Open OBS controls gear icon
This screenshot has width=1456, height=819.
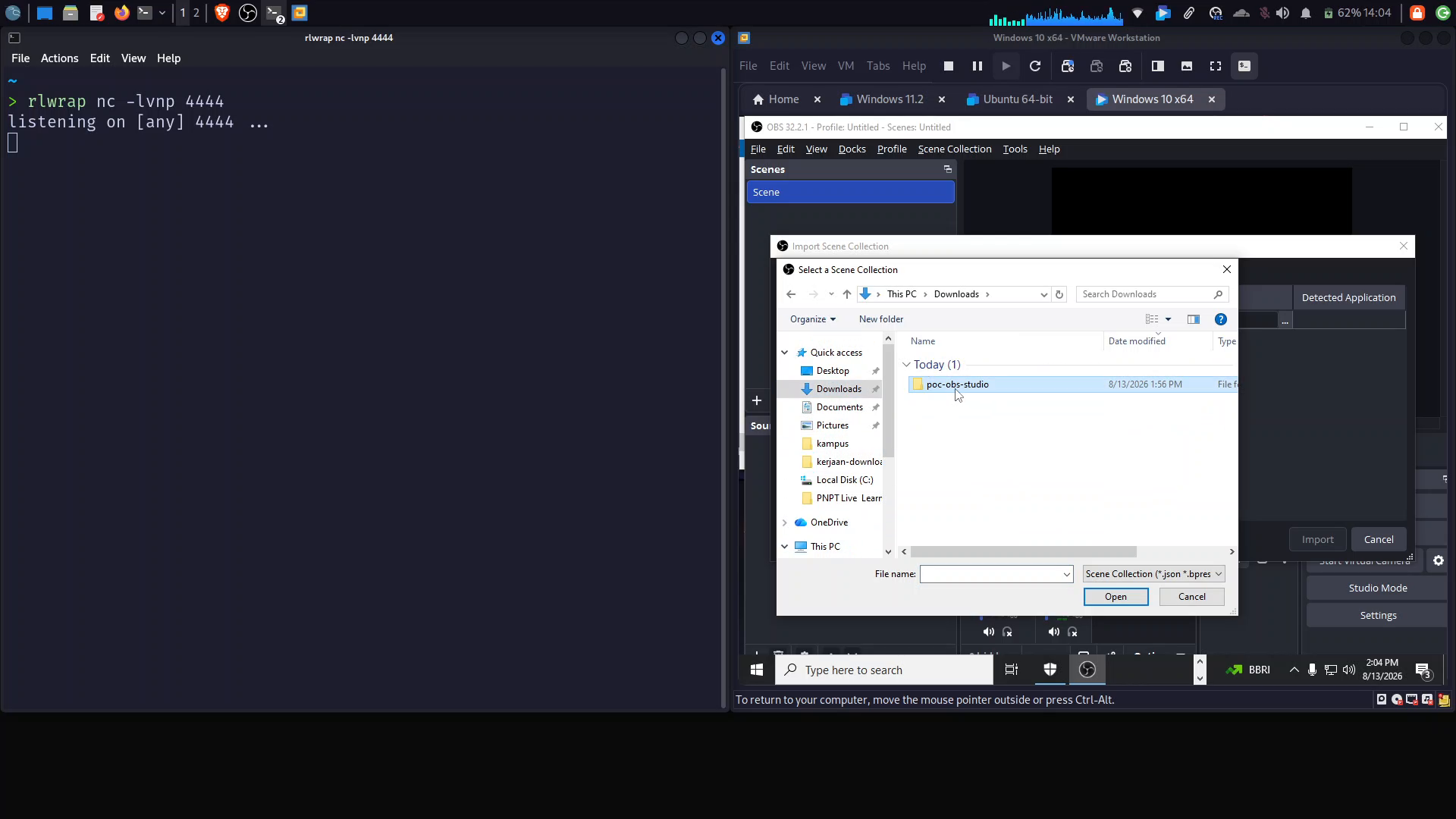point(1438,560)
